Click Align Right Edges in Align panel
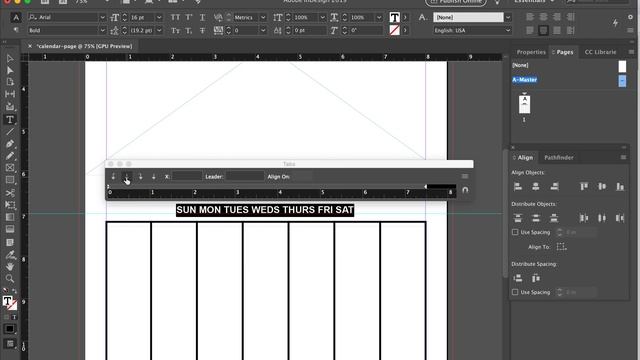The image size is (640, 360). coord(554,187)
